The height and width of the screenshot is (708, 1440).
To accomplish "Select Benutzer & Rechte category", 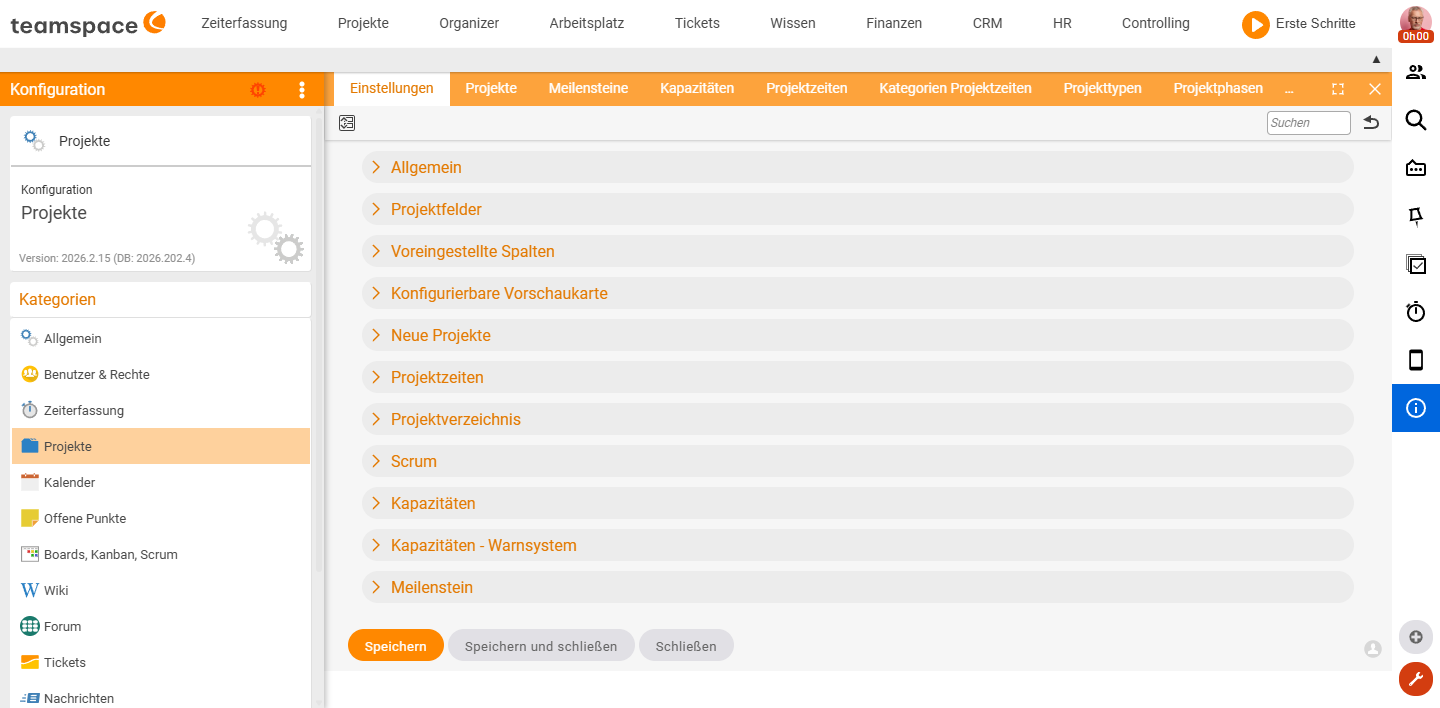I will (x=161, y=374).
